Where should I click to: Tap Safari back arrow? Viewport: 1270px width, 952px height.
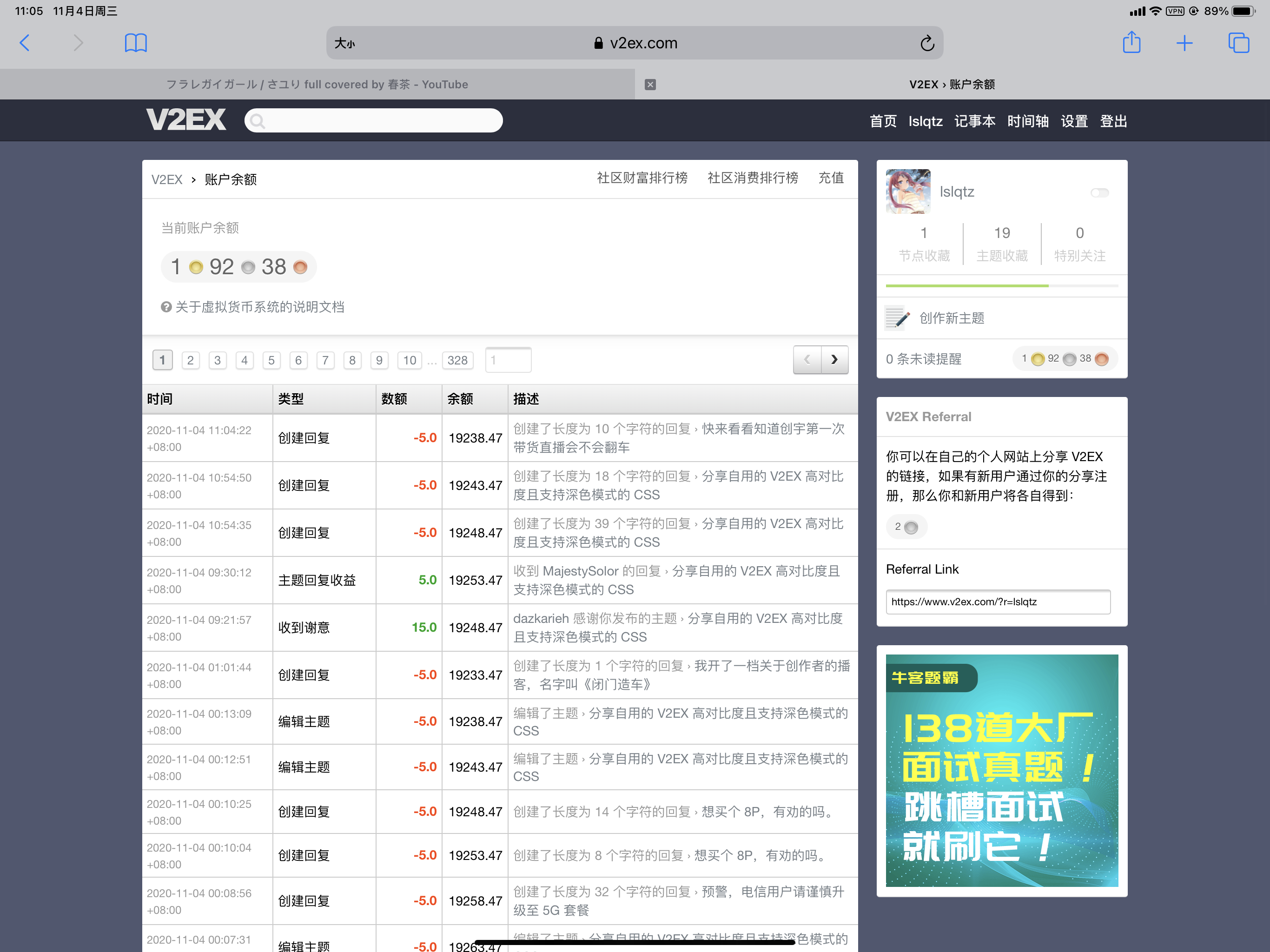(x=25, y=43)
